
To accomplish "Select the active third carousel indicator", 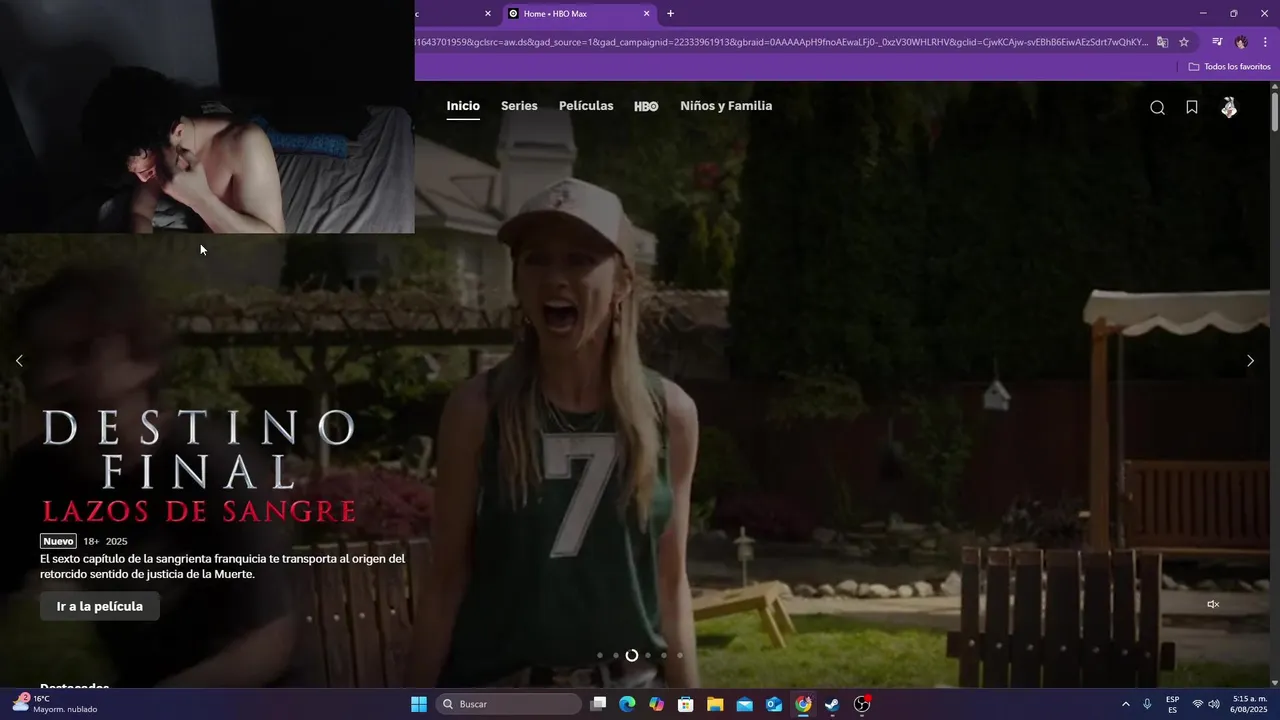I will pos(631,655).
